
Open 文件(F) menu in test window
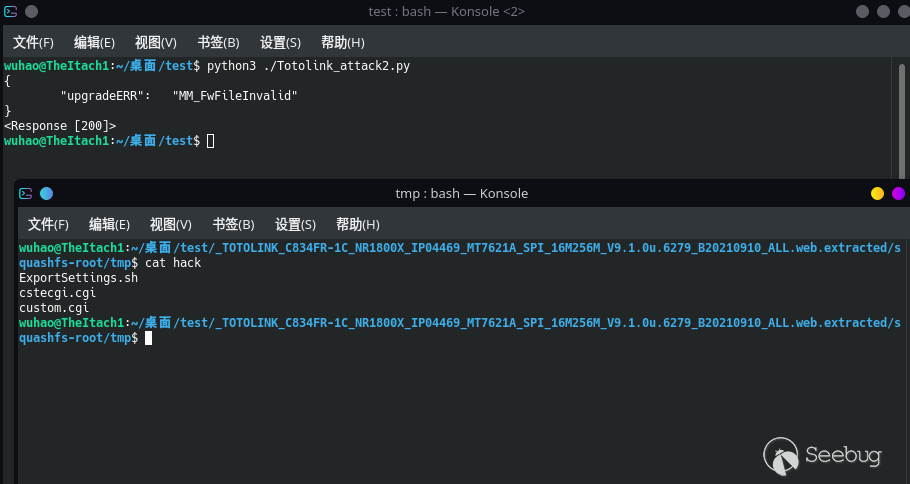(x=33, y=43)
